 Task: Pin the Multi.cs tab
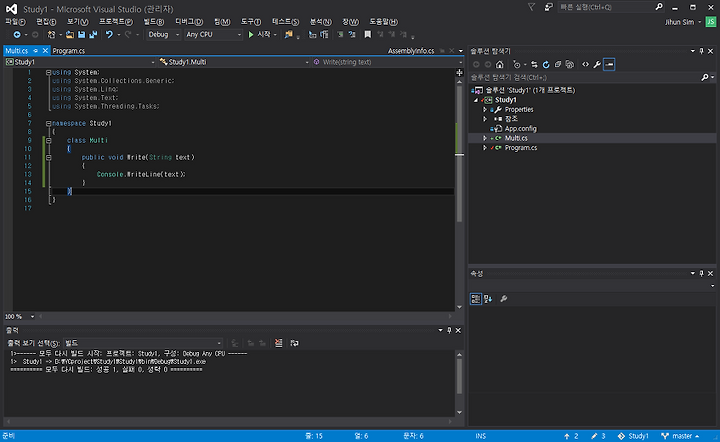tap(35, 50)
